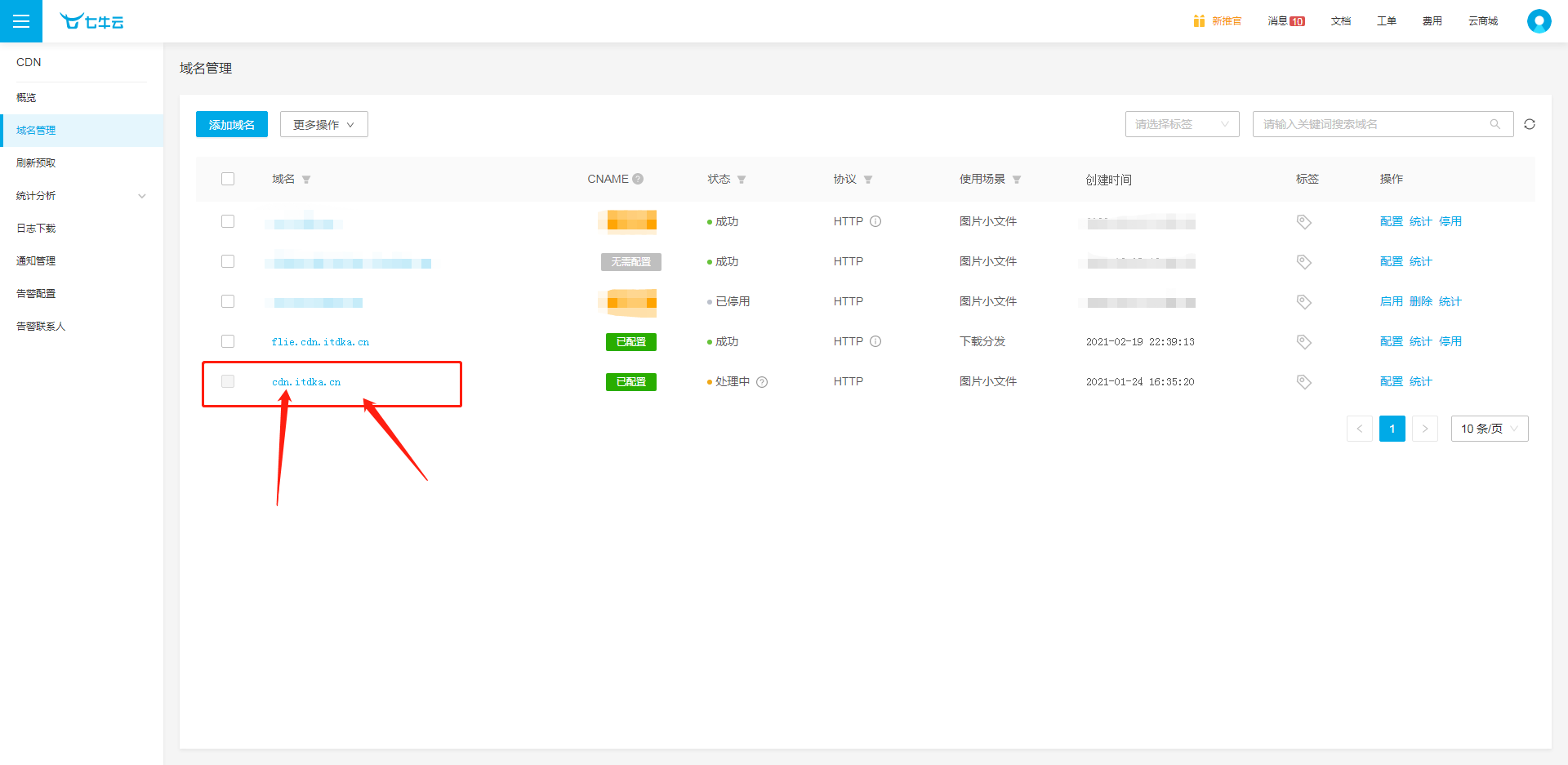Click the gift icon beside 新推官
Viewport: 1568px width, 765px height.
1199,21
